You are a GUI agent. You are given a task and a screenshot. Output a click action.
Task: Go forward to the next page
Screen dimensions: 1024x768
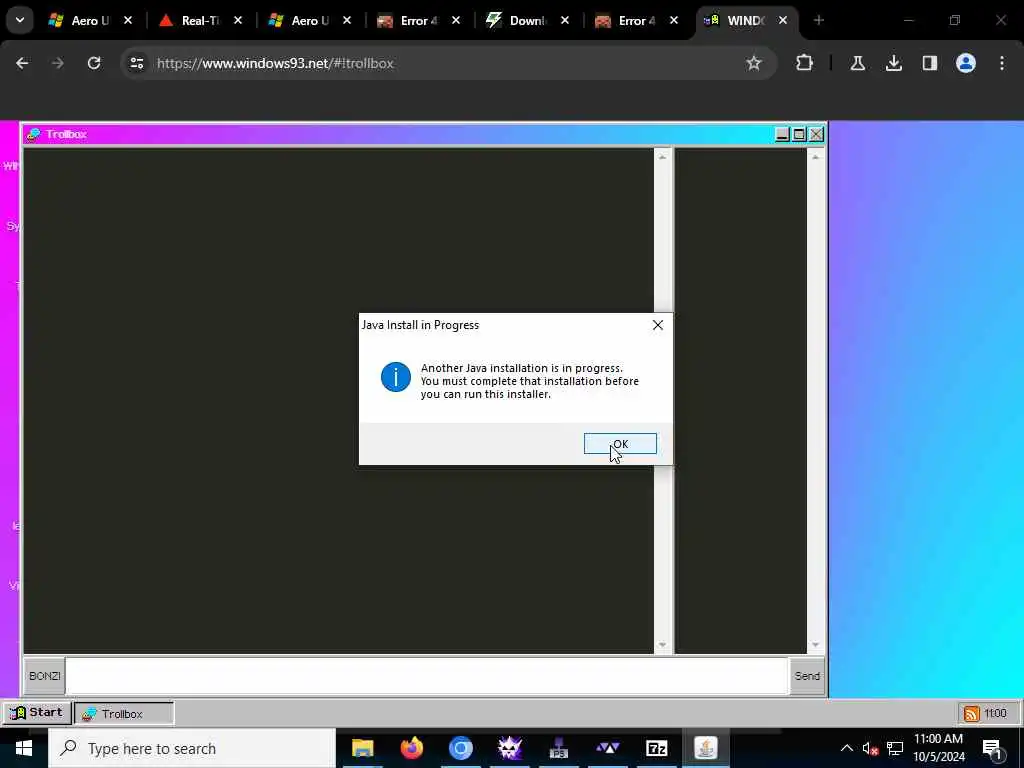(58, 63)
